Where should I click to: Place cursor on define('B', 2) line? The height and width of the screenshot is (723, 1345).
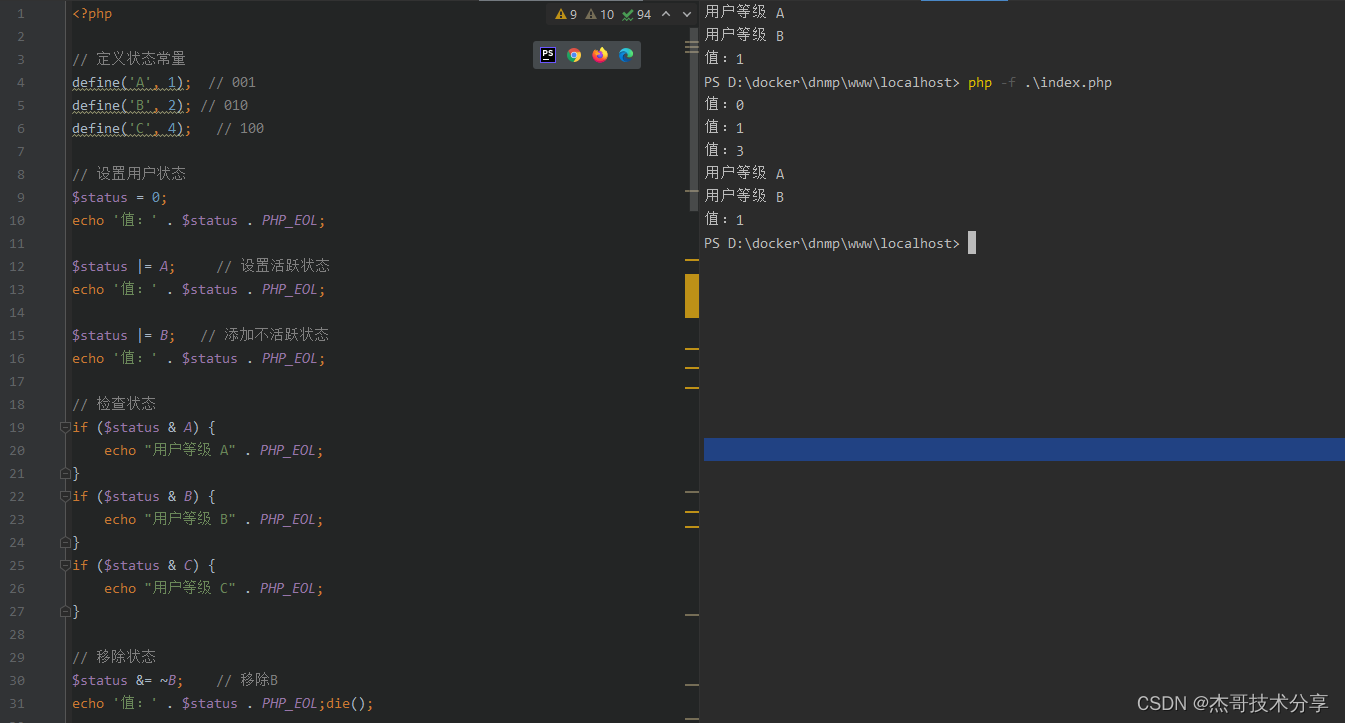click(x=131, y=105)
